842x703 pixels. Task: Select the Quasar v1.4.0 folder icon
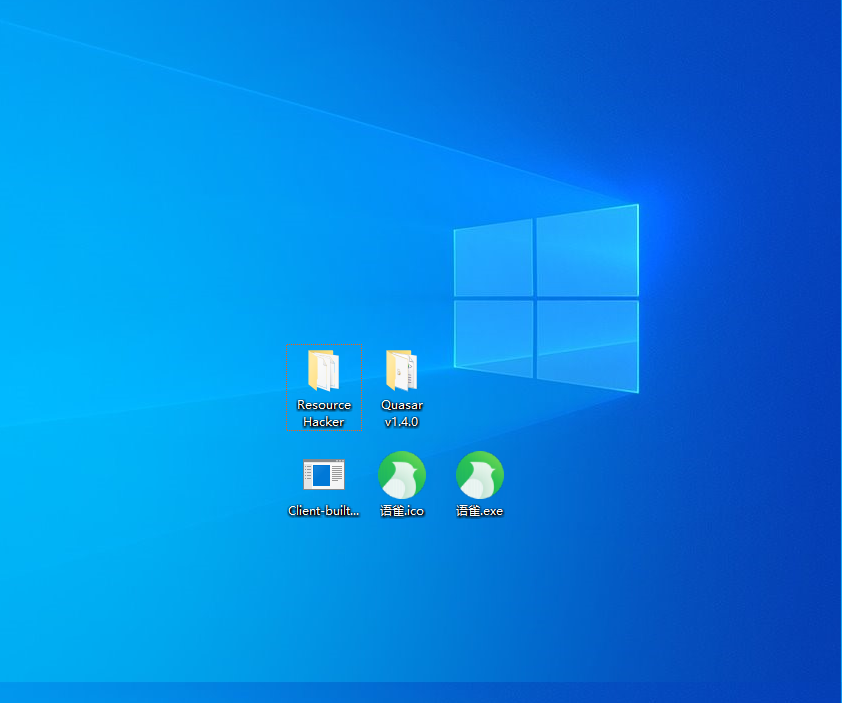pyautogui.click(x=401, y=371)
